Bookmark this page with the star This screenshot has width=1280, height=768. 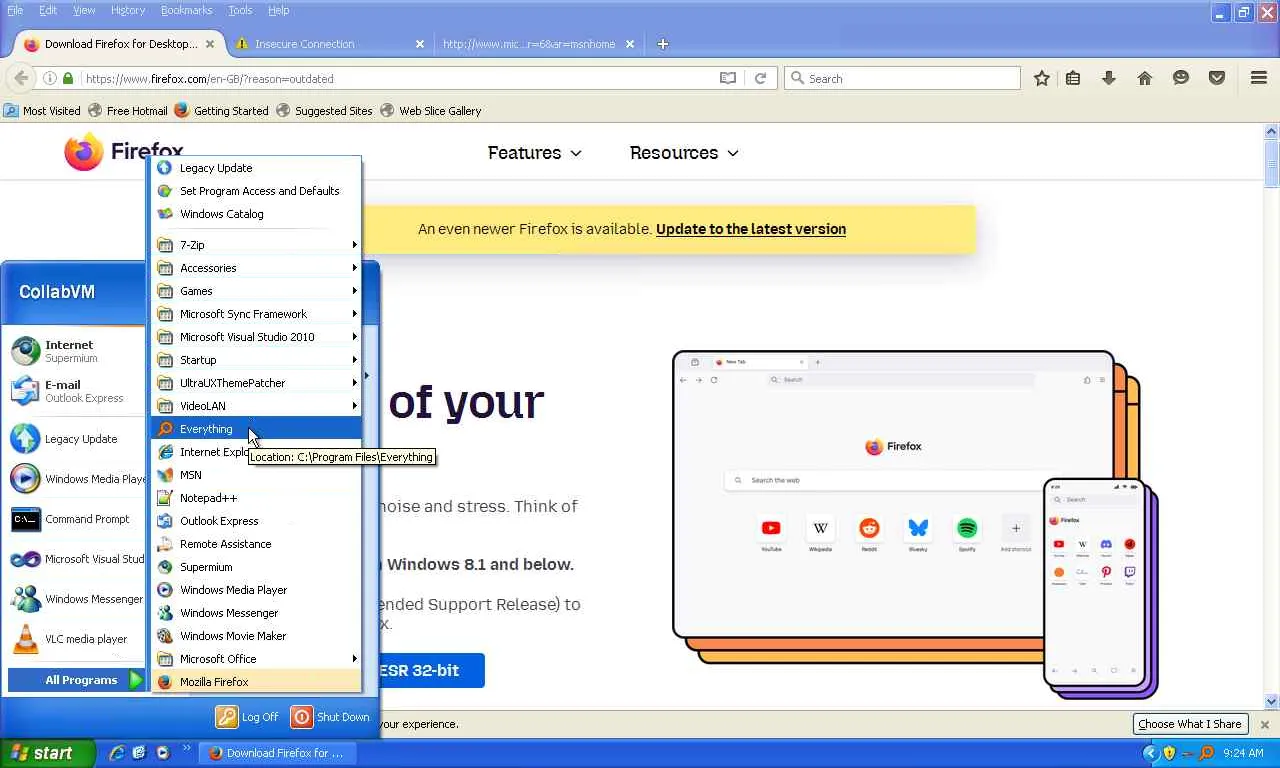pyautogui.click(x=1042, y=78)
